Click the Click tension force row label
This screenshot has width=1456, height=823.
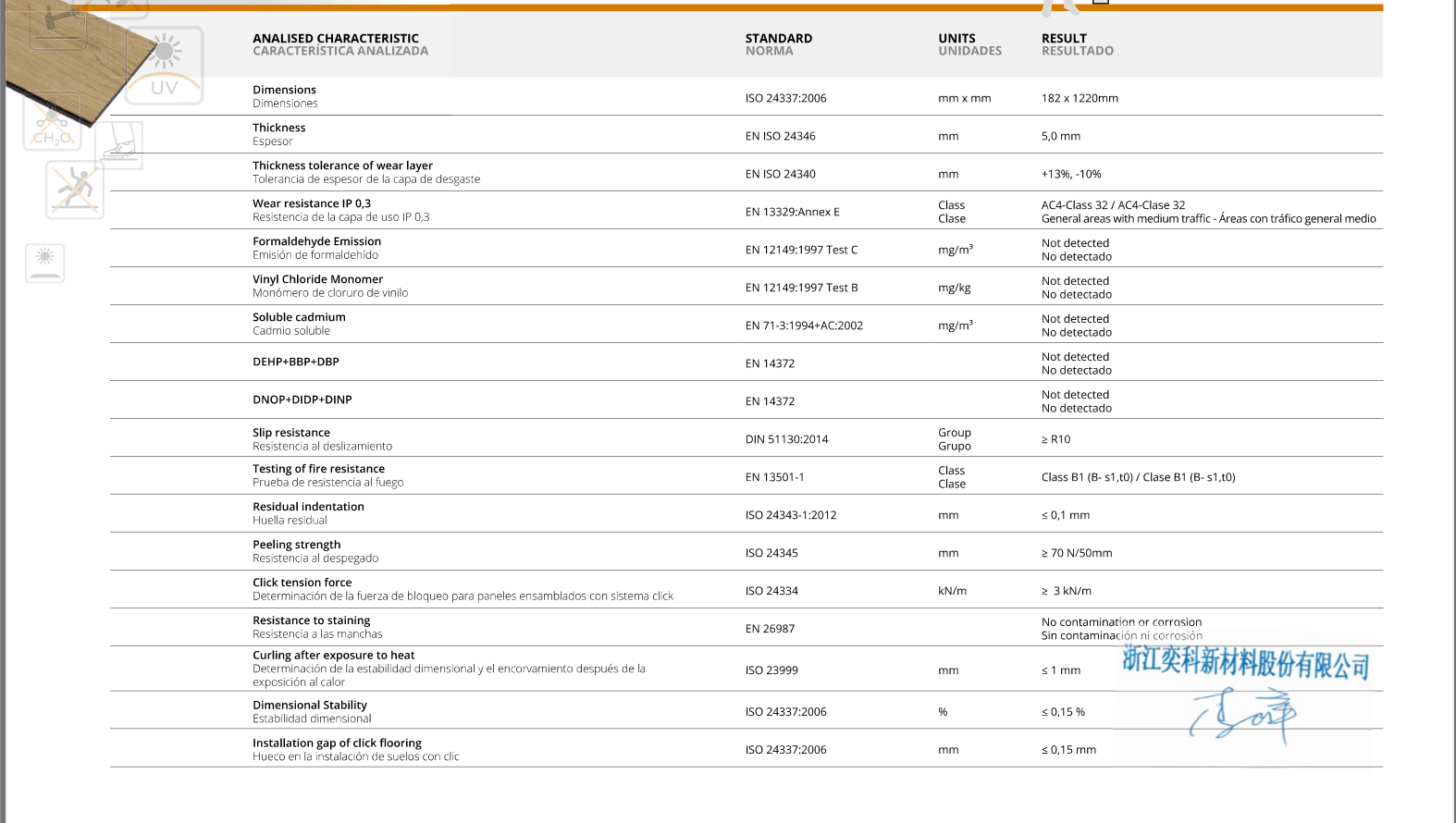tap(302, 583)
